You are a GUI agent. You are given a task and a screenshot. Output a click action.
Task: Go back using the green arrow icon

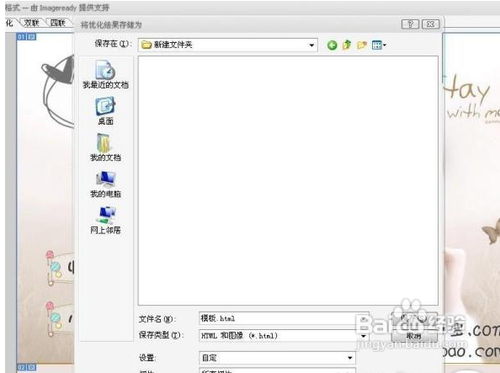click(x=332, y=45)
